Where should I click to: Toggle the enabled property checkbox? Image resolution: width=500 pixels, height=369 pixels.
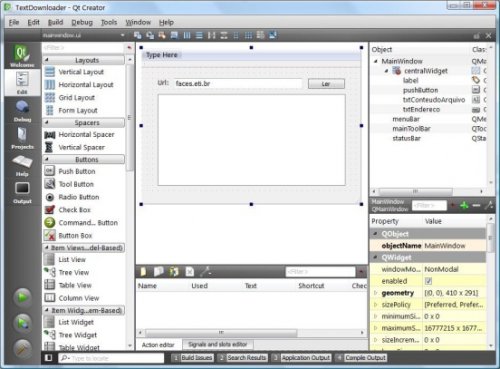coord(429,281)
